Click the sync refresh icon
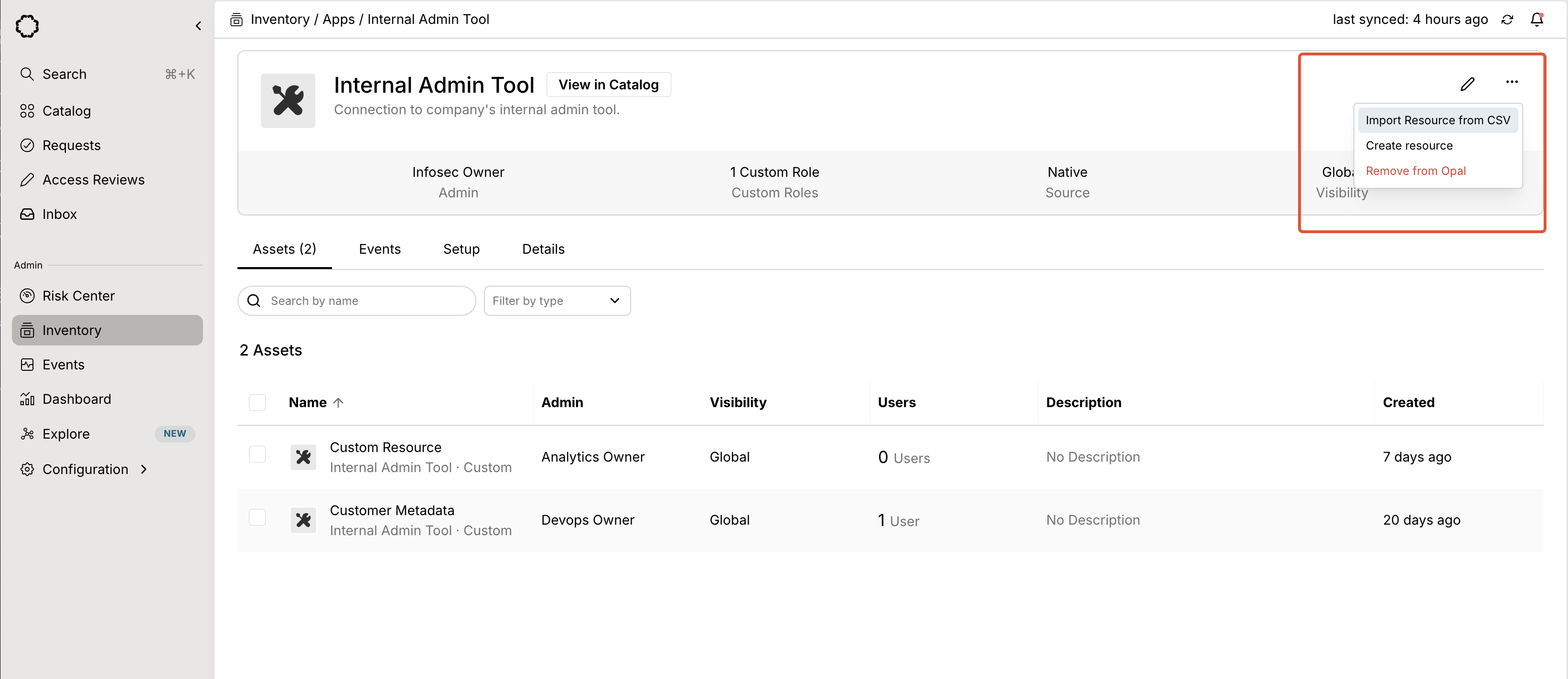 click(x=1507, y=20)
